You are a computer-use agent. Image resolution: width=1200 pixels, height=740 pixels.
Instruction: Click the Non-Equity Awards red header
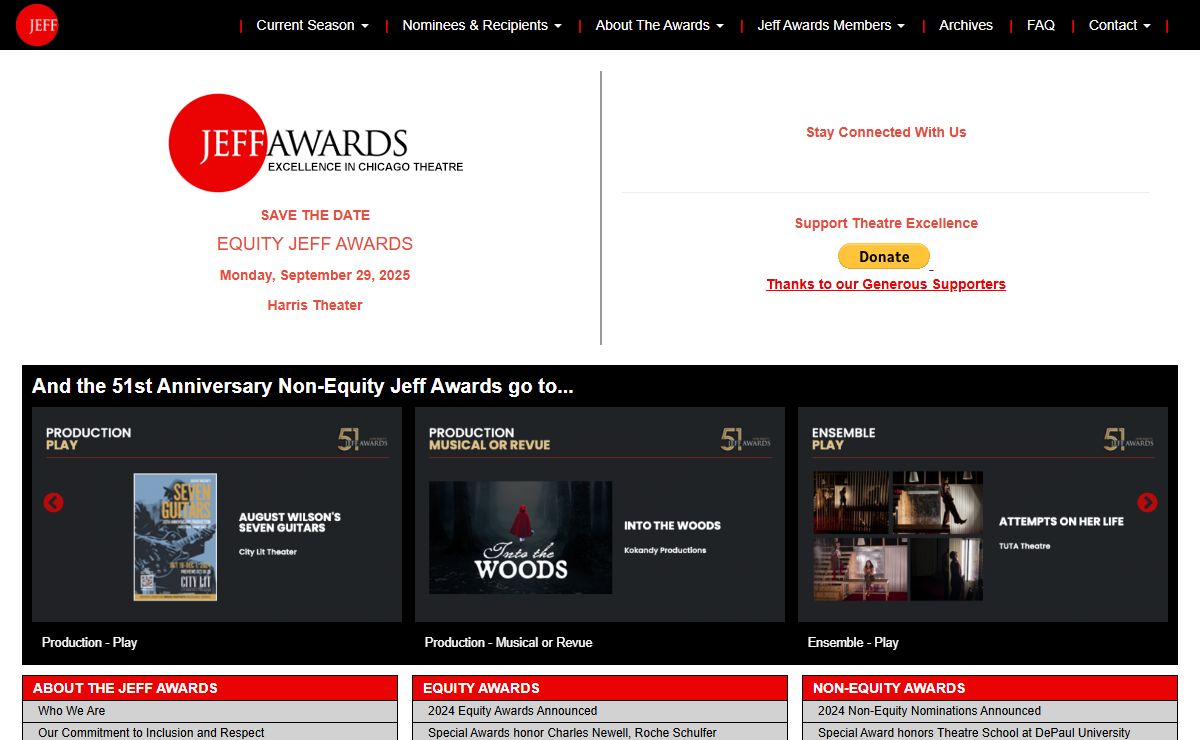tap(990, 688)
